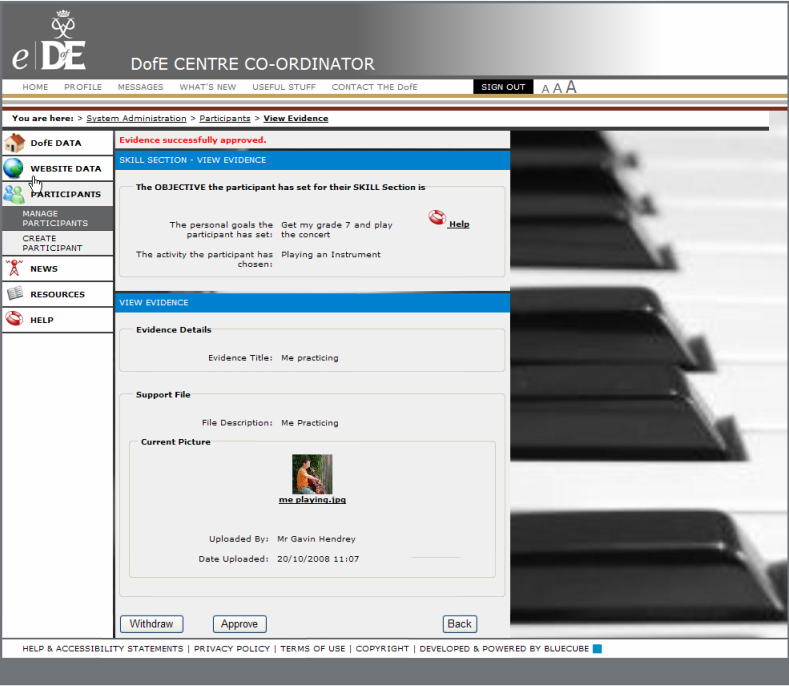
Task: Click the Resources newspaper icon
Action: [x=14, y=294]
